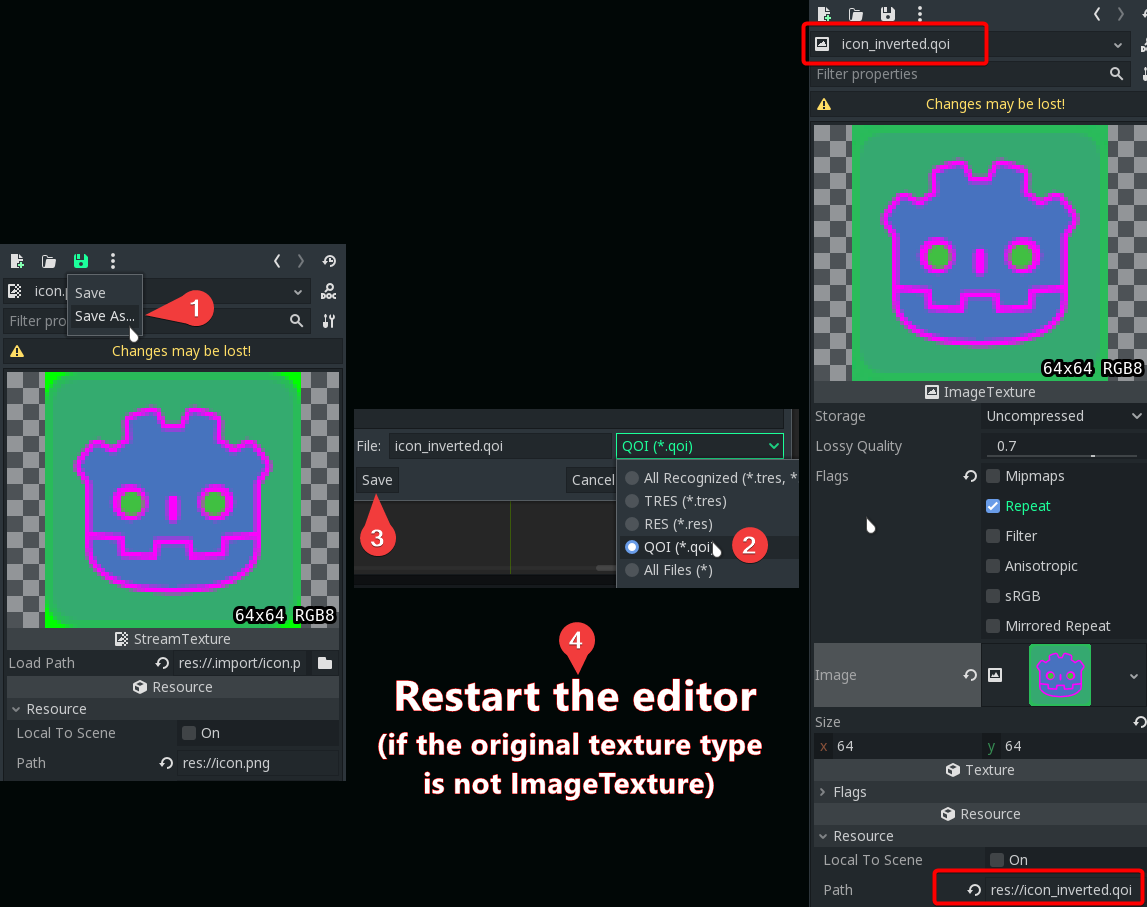The image size is (1147, 907).
Task: Open the Image property dropdown arrow
Action: coord(1133,676)
